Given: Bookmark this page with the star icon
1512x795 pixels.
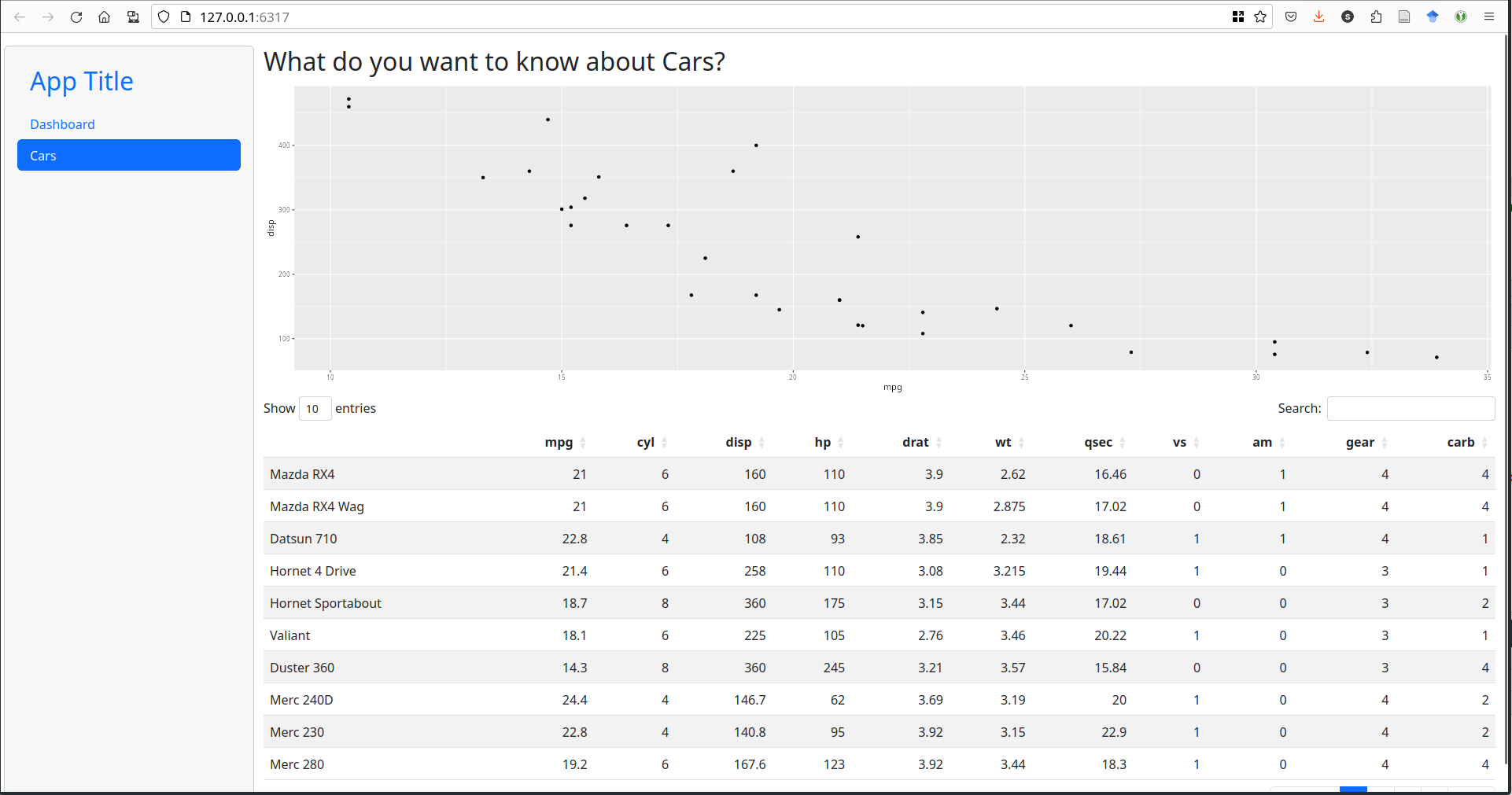Looking at the screenshot, I should point(1260,17).
